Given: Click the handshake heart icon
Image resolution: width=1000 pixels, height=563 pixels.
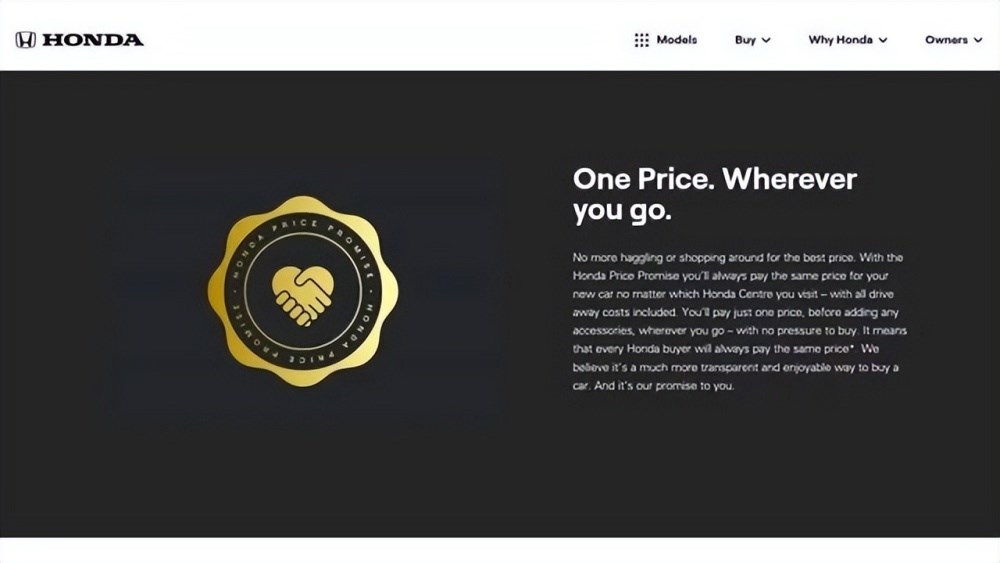Looking at the screenshot, I should point(303,292).
